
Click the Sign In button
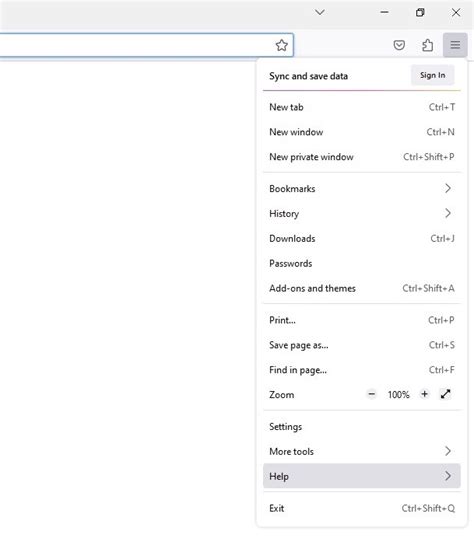[432, 75]
